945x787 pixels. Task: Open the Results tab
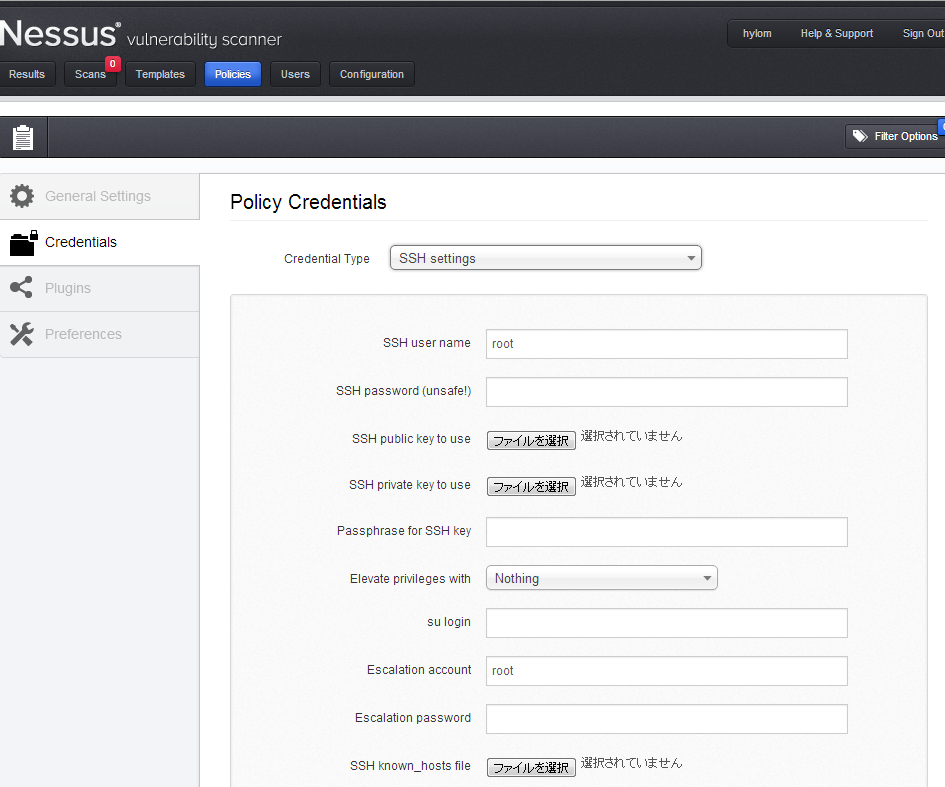27,74
